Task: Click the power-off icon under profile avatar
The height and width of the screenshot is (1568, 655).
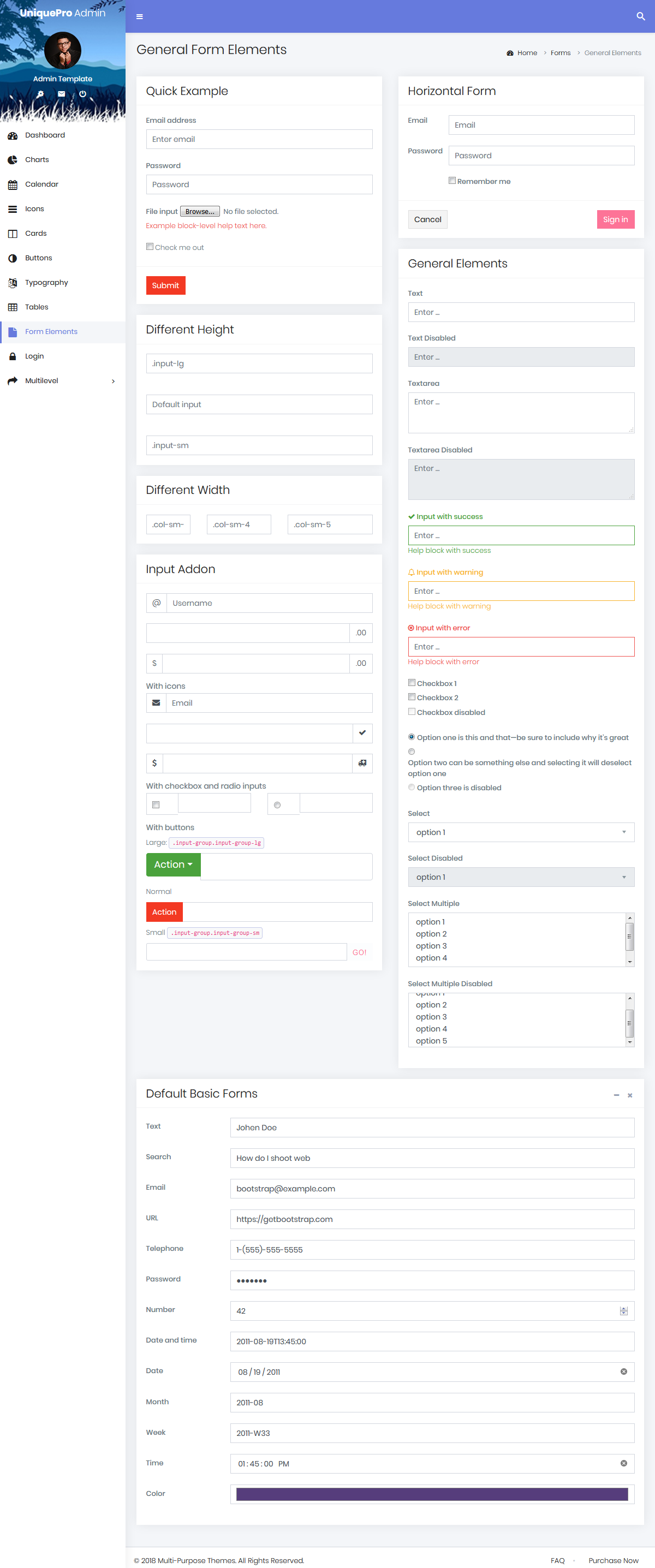Action: (82, 94)
